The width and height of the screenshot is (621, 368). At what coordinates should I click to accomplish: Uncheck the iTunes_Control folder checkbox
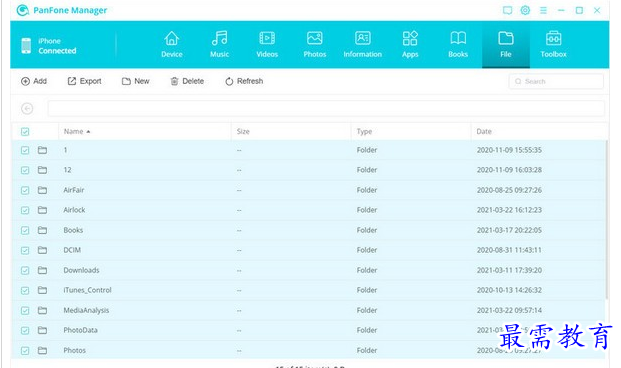tap(25, 290)
